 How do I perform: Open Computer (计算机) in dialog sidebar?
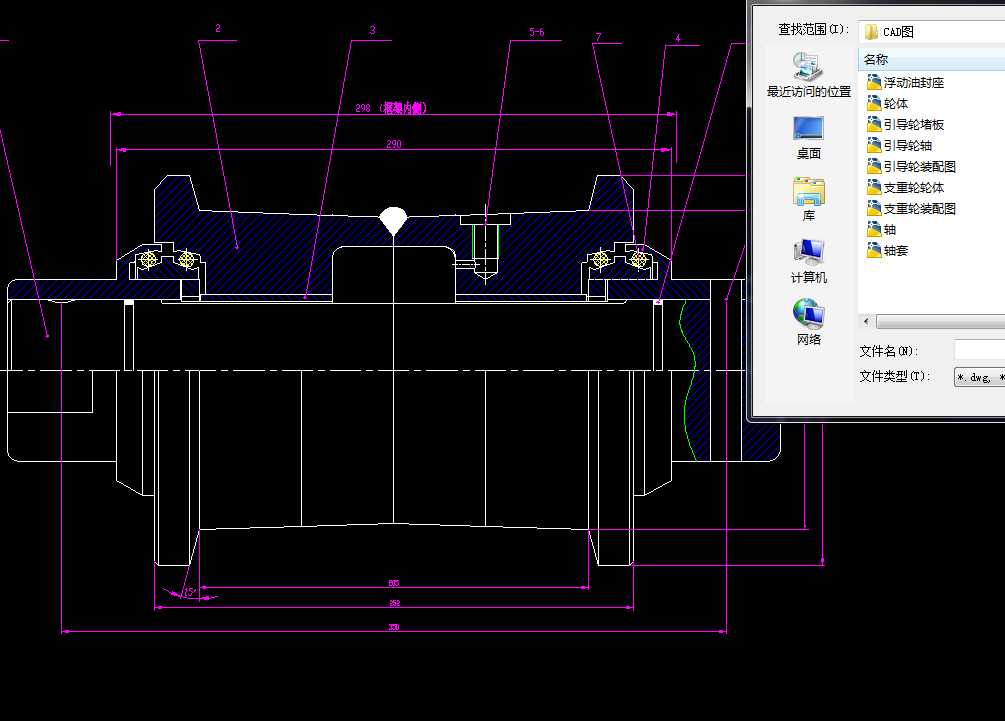pyautogui.click(x=808, y=261)
